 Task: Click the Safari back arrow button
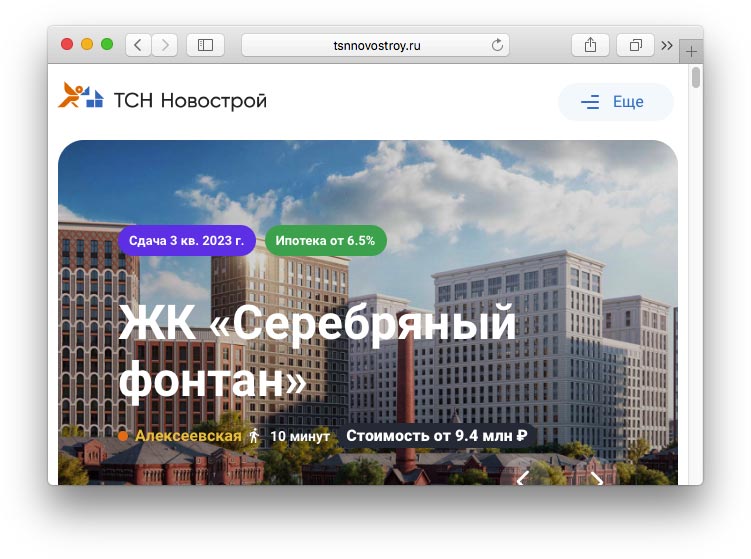[138, 45]
